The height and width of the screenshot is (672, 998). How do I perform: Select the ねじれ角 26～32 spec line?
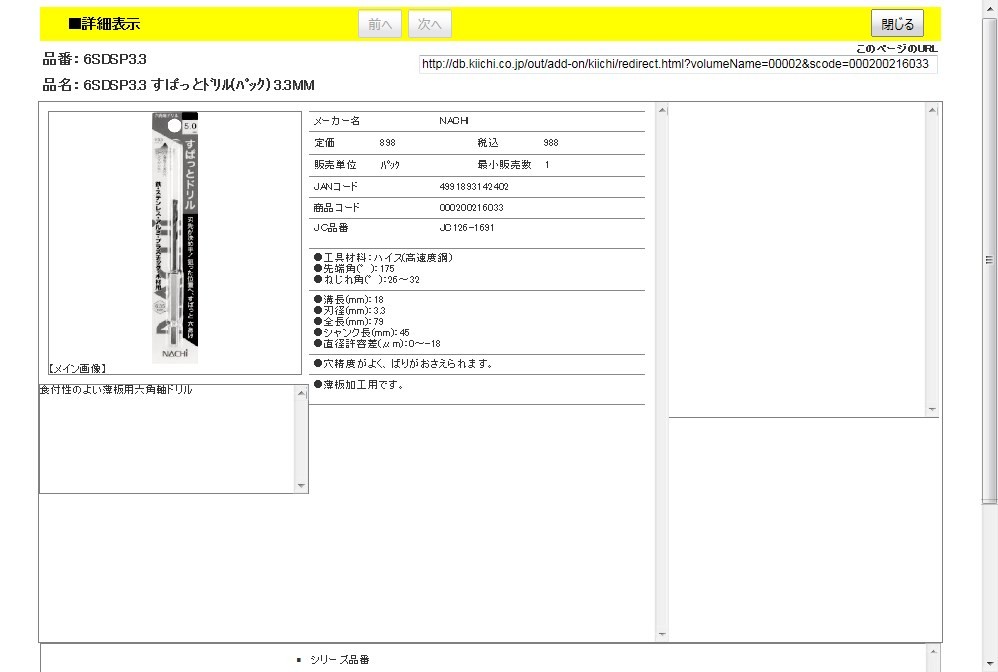point(367,280)
